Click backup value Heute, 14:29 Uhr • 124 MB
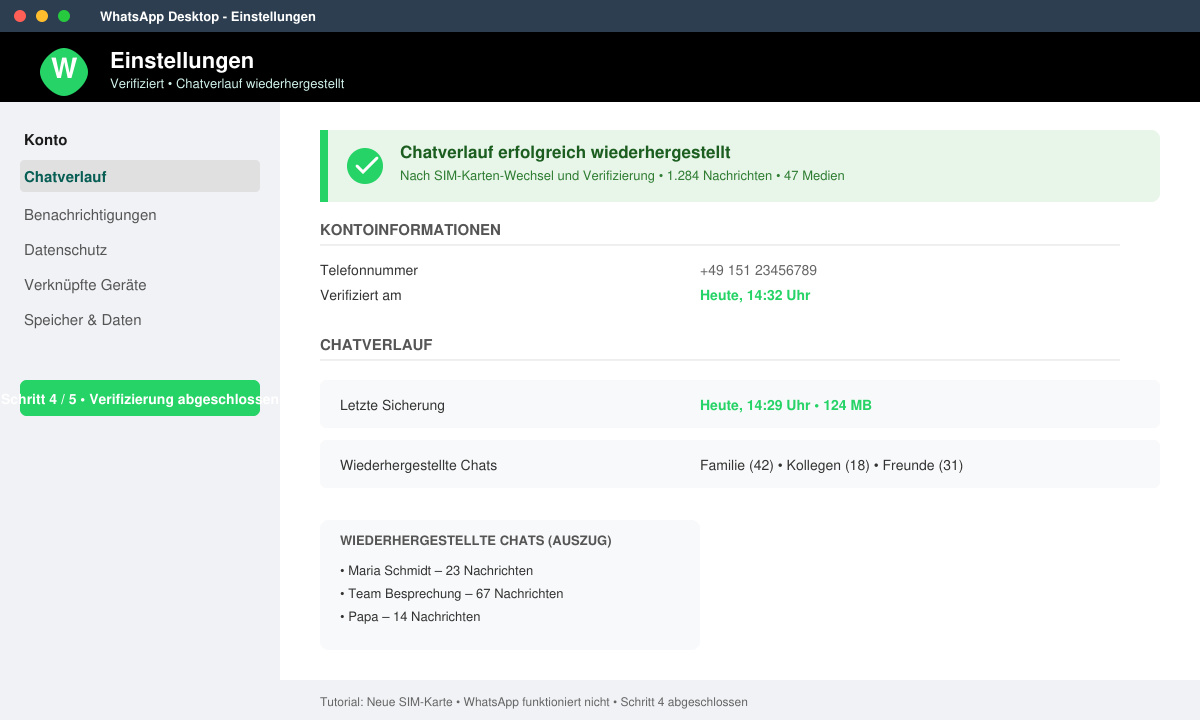 786,405
